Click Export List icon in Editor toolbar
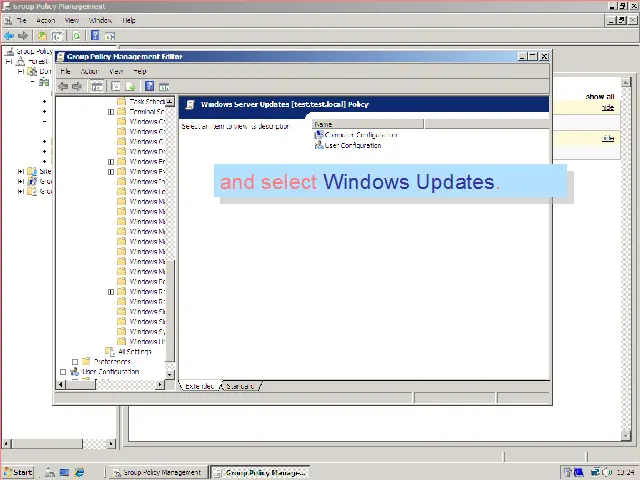The width and height of the screenshot is (640, 480). [130, 86]
